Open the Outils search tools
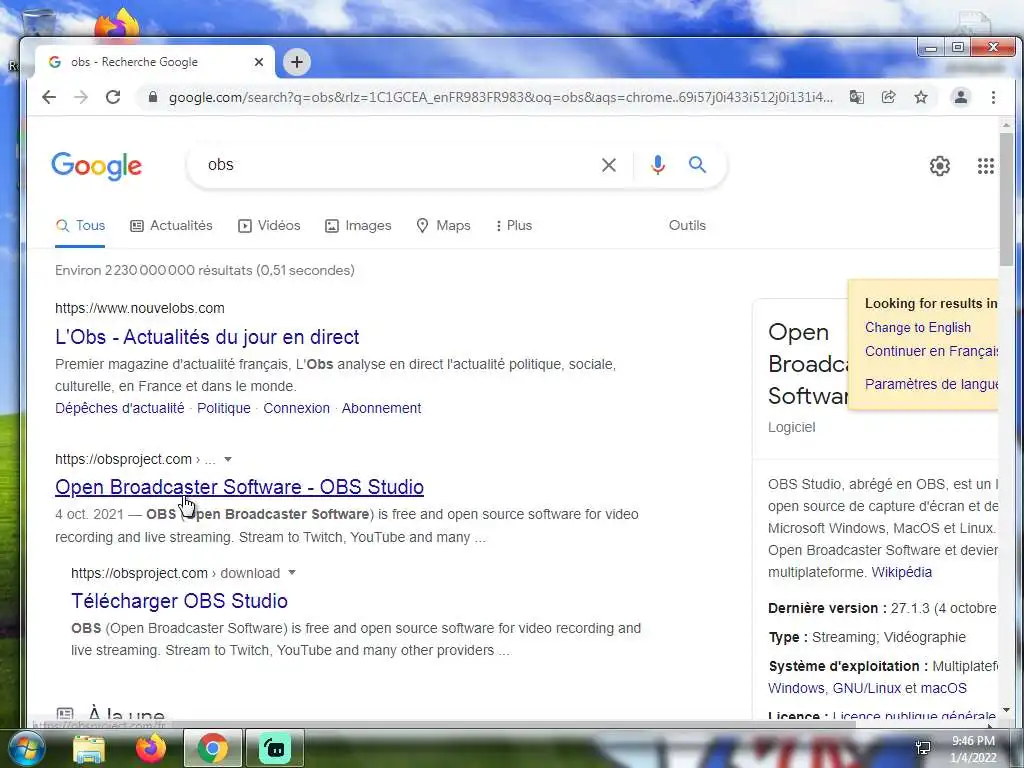This screenshot has height=768, width=1024. (x=687, y=225)
